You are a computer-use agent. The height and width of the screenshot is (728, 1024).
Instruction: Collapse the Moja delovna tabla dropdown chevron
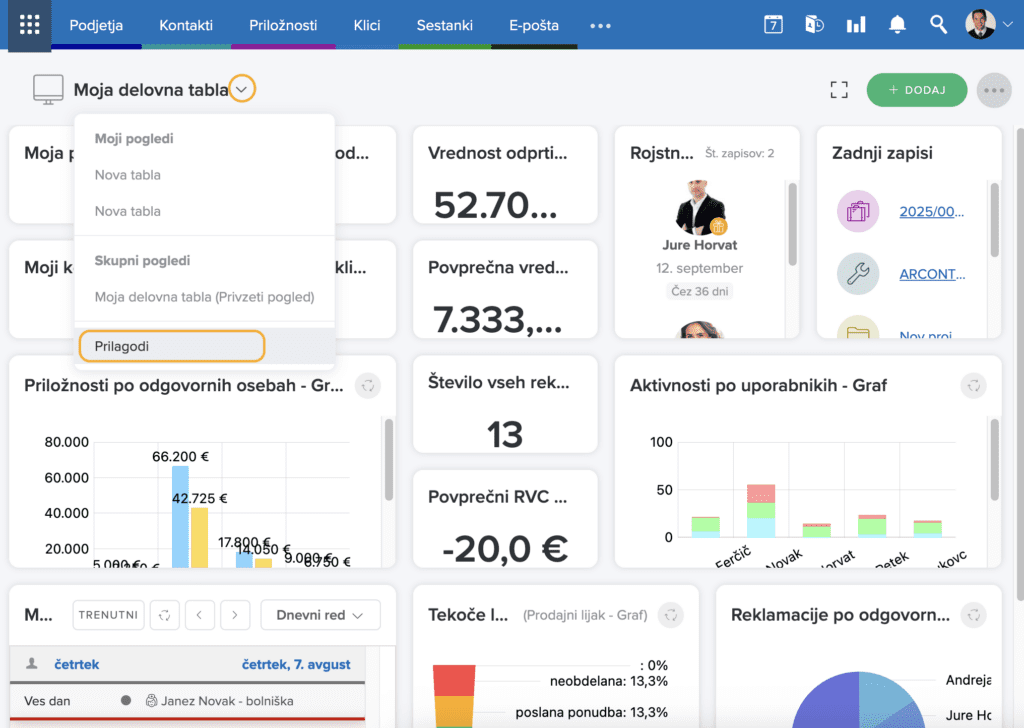(x=242, y=90)
